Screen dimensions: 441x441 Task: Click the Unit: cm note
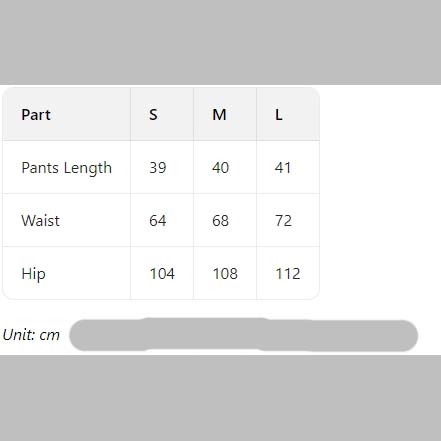click(x=31, y=335)
